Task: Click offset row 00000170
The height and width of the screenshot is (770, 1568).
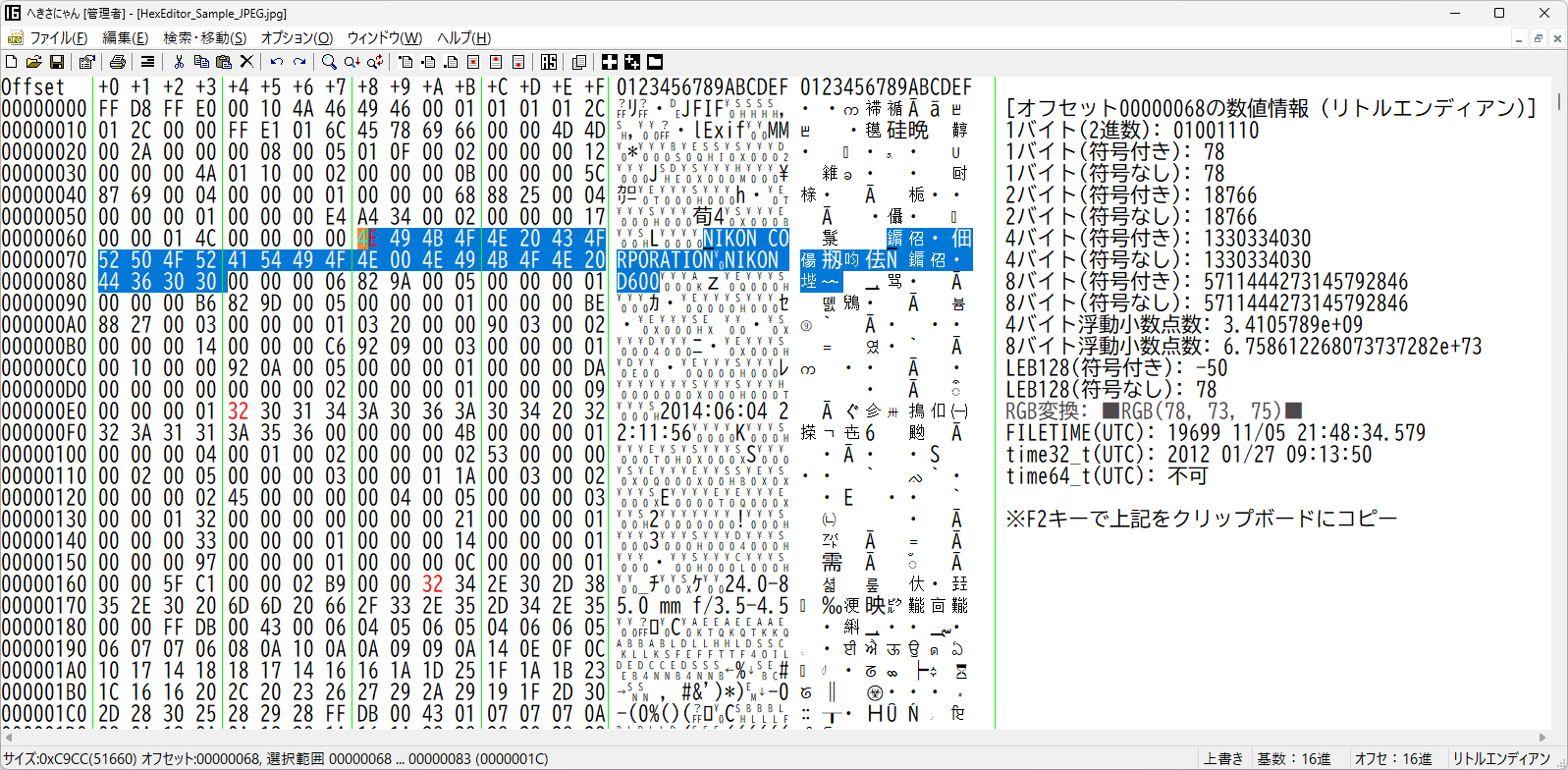Action: click(44, 606)
